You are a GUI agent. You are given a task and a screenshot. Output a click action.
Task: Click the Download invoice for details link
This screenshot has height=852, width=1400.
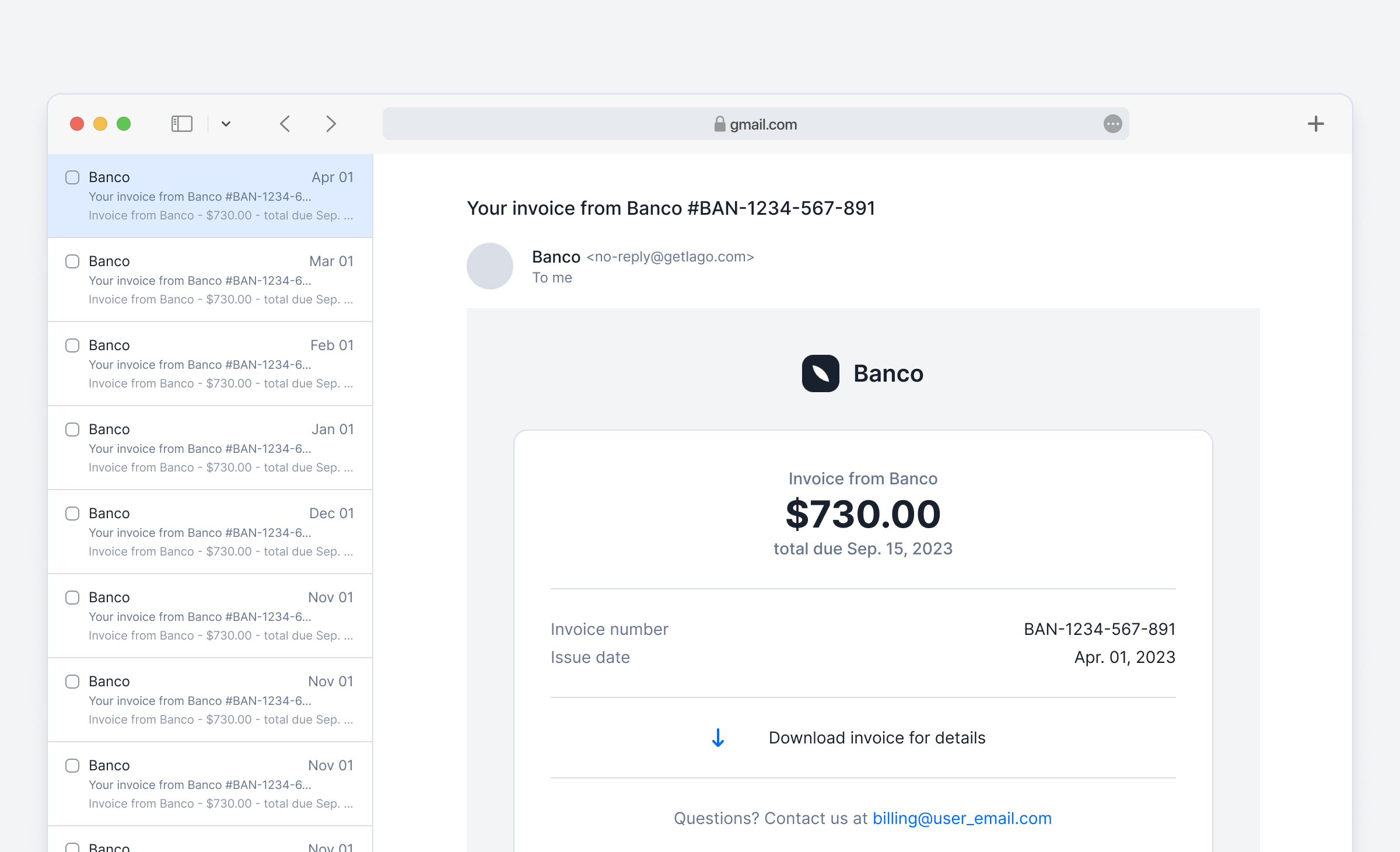point(877,738)
